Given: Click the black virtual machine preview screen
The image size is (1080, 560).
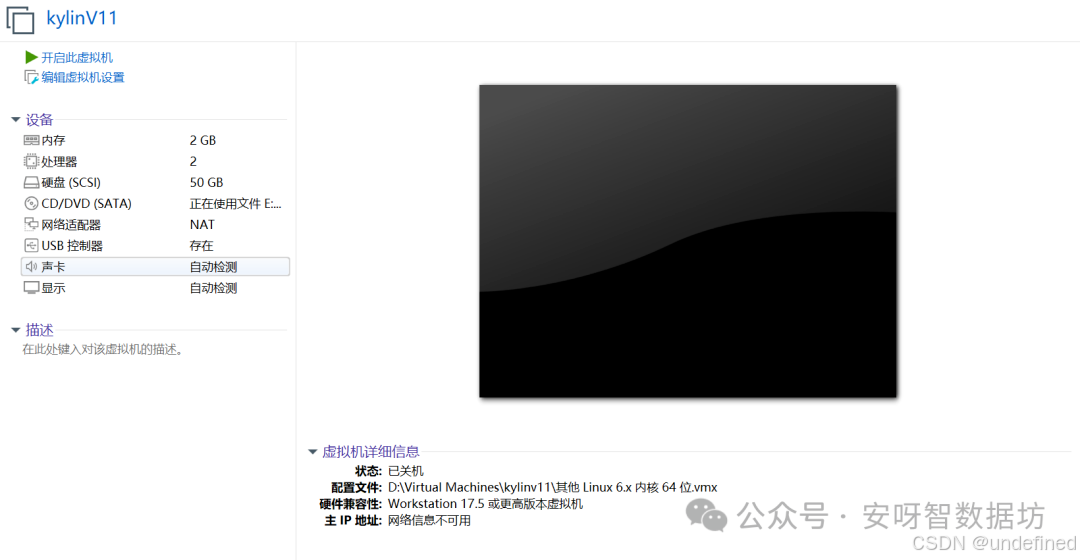Looking at the screenshot, I should point(688,241).
